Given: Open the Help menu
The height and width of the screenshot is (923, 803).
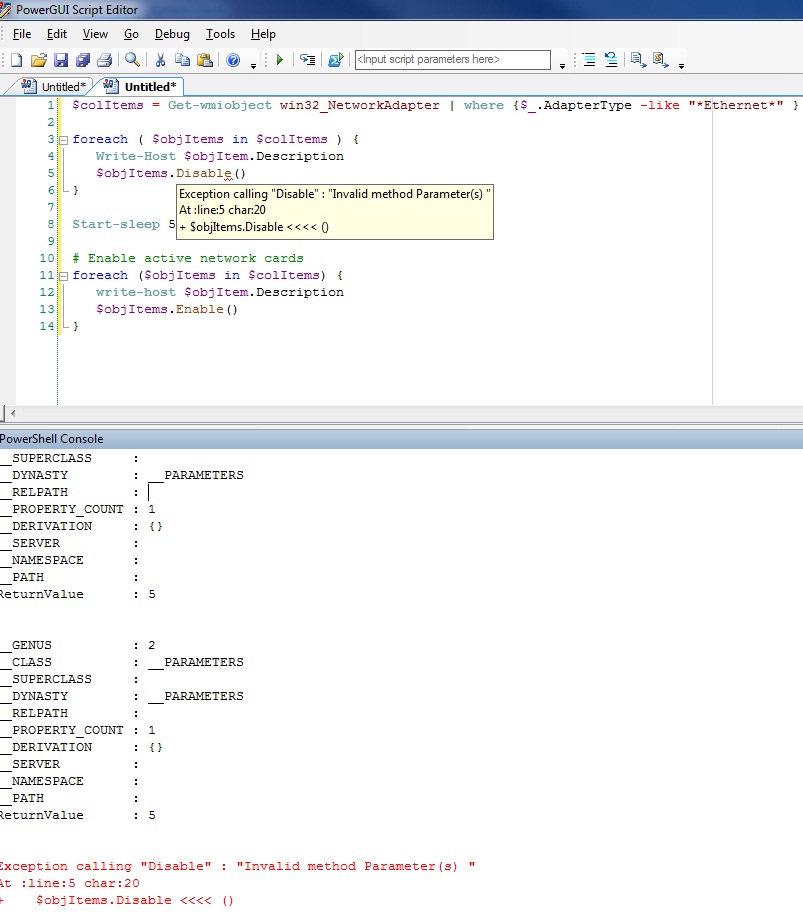Looking at the screenshot, I should 263,34.
